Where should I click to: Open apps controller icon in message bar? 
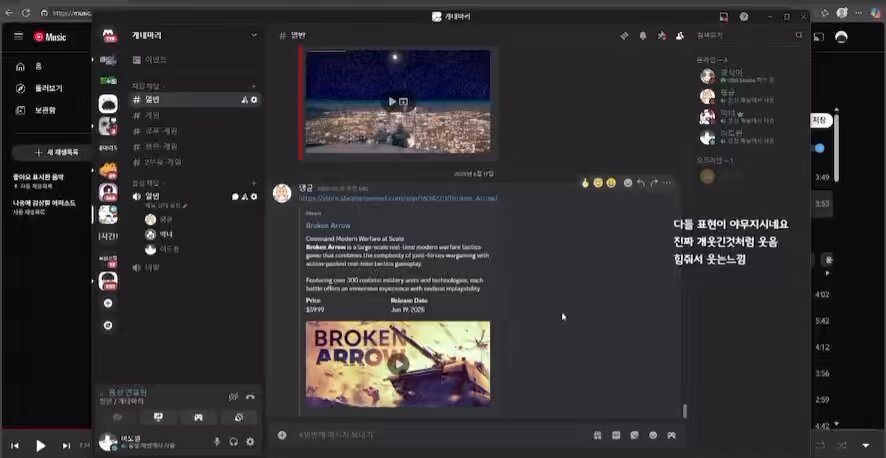[x=671, y=435]
